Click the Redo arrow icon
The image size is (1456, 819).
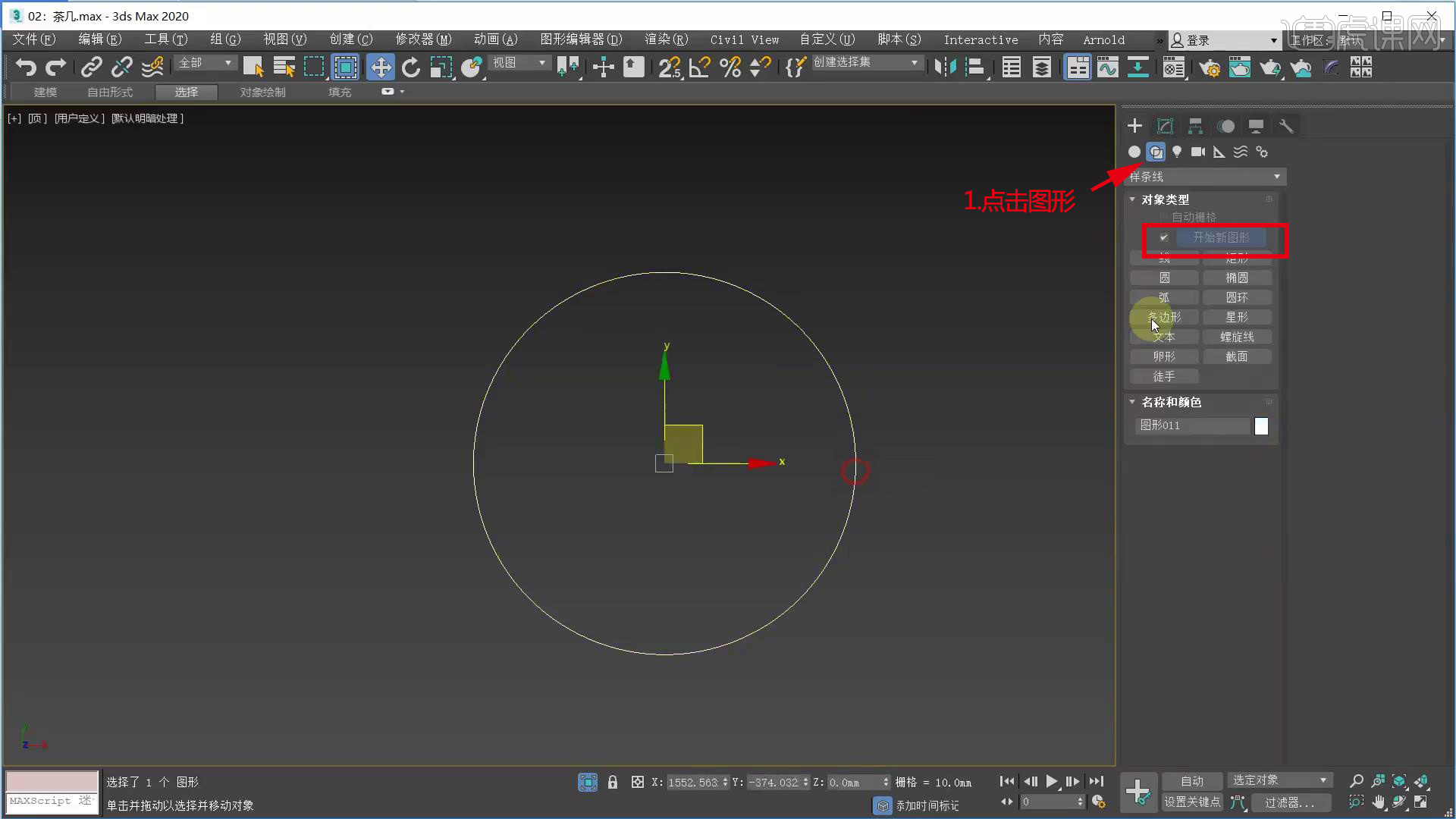[x=55, y=67]
